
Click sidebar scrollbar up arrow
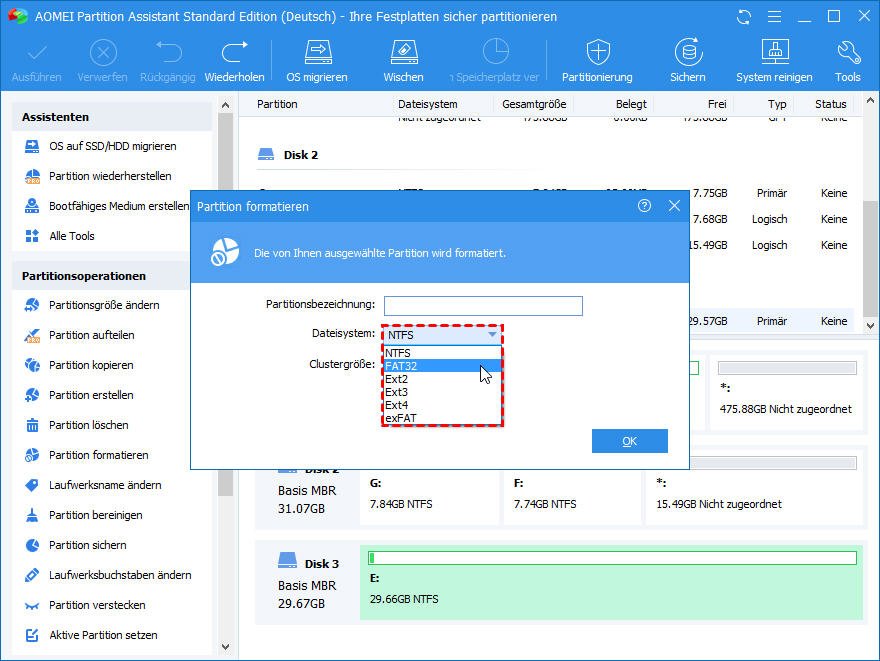tap(226, 105)
